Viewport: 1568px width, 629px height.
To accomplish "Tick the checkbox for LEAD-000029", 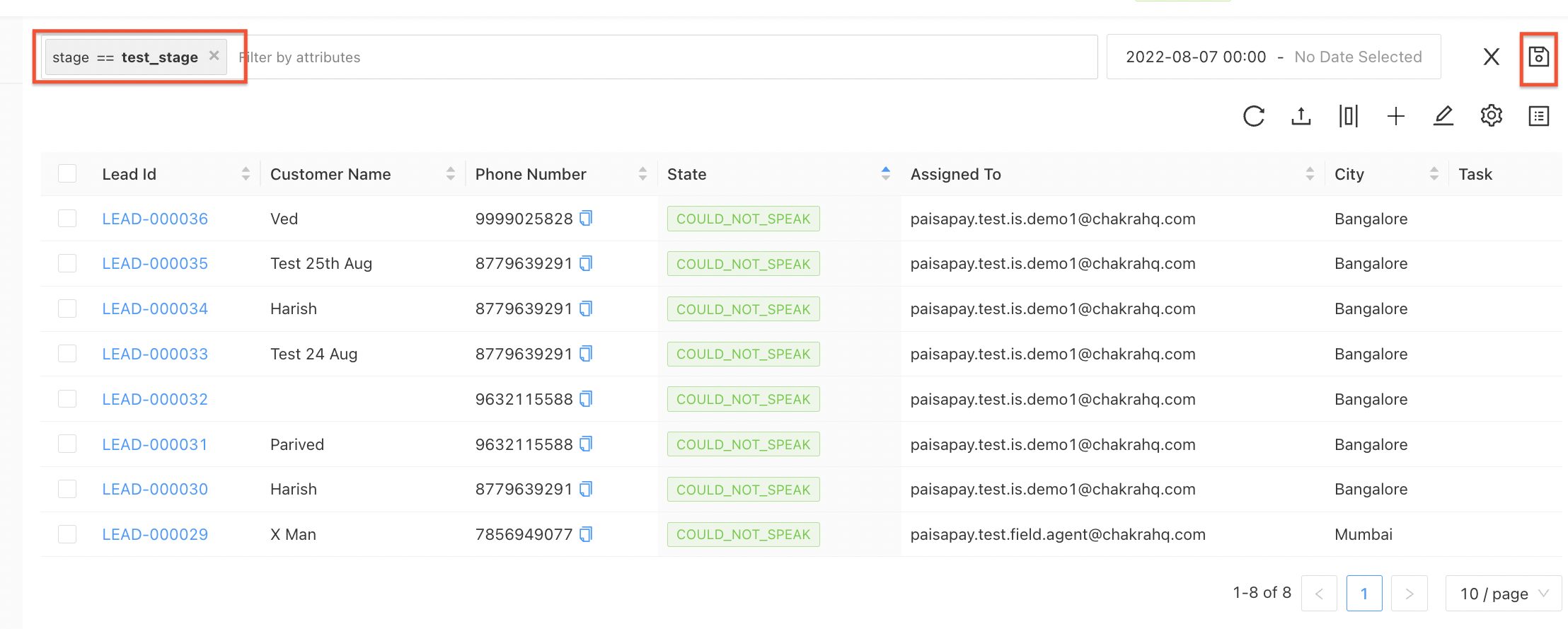I will coord(67,534).
